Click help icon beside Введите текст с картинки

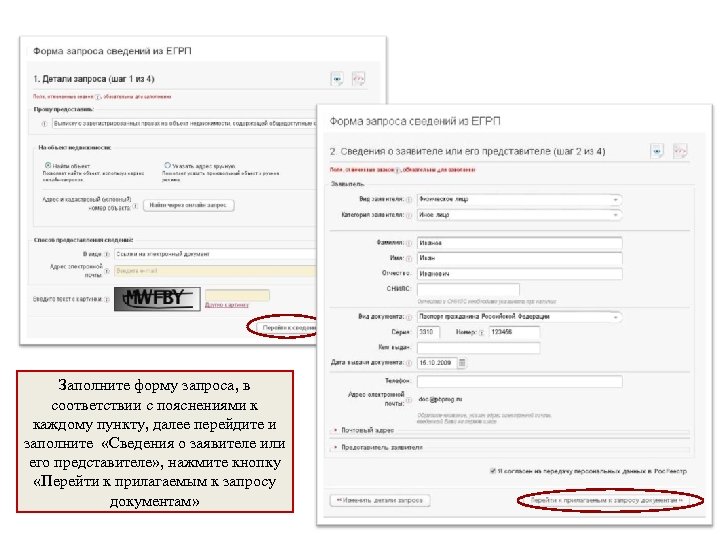tap(107, 299)
